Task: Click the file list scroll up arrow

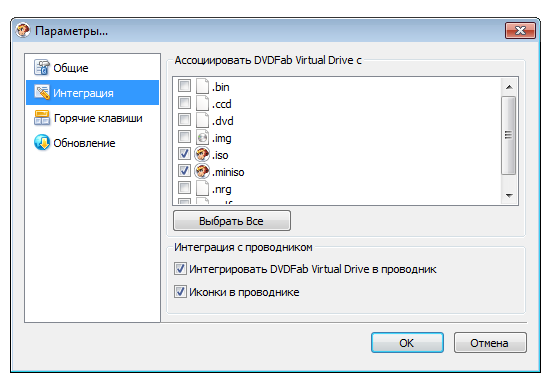Action: pos(509,86)
